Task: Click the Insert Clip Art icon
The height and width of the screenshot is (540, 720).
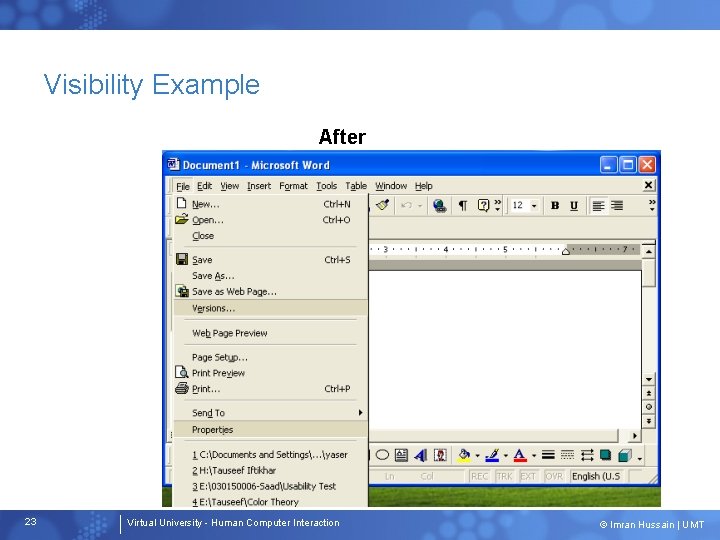Action: [x=440, y=455]
